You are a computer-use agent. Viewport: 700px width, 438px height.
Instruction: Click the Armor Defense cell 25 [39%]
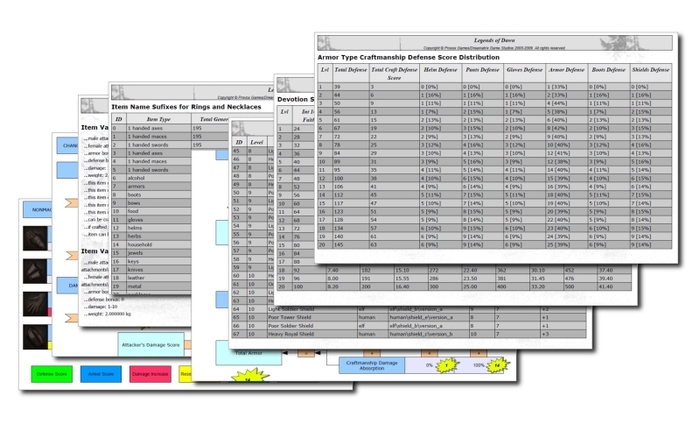click(x=567, y=245)
